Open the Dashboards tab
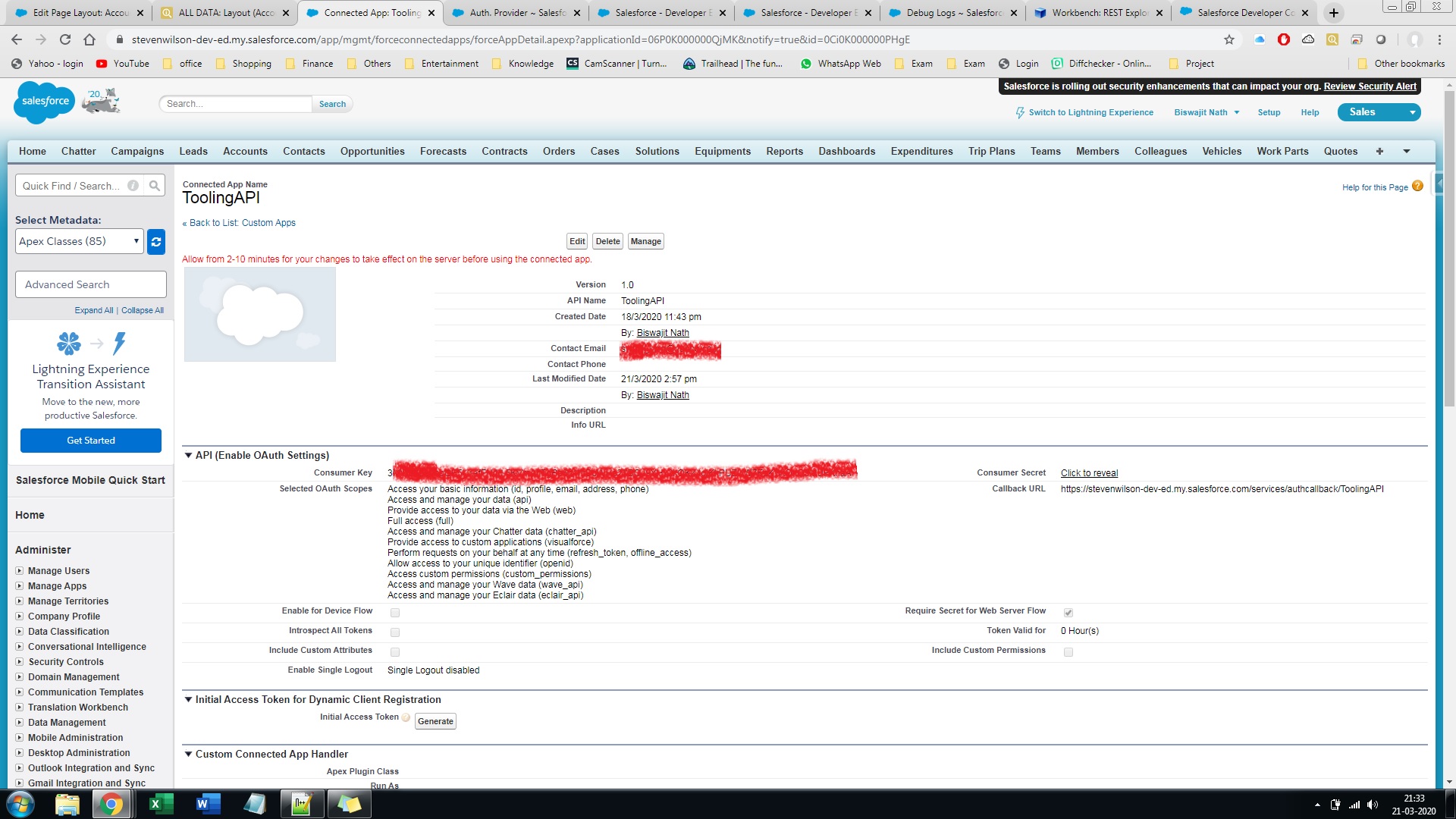 (x=846, y=152)
